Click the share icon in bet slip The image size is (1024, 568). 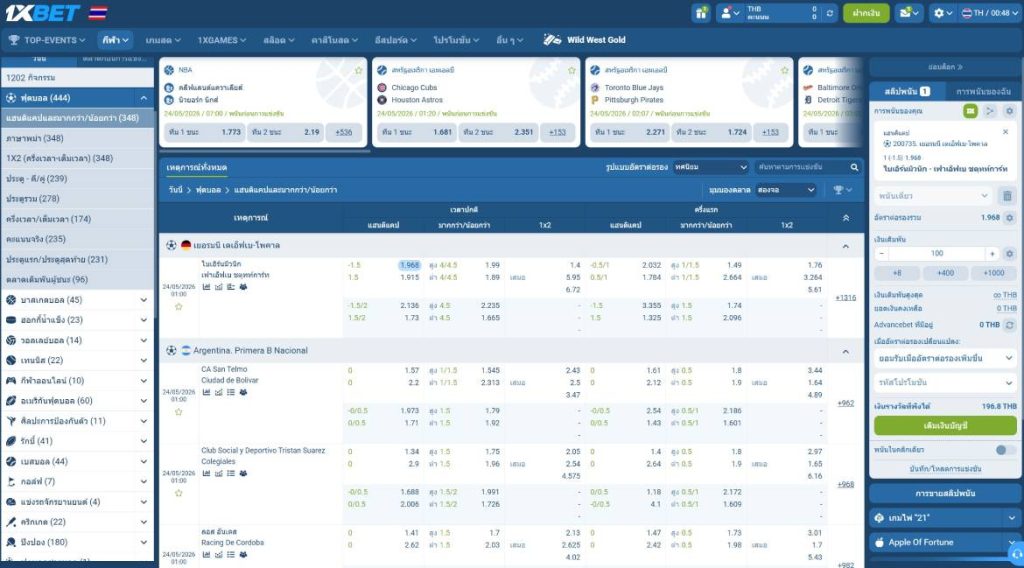tap(990, 111)
